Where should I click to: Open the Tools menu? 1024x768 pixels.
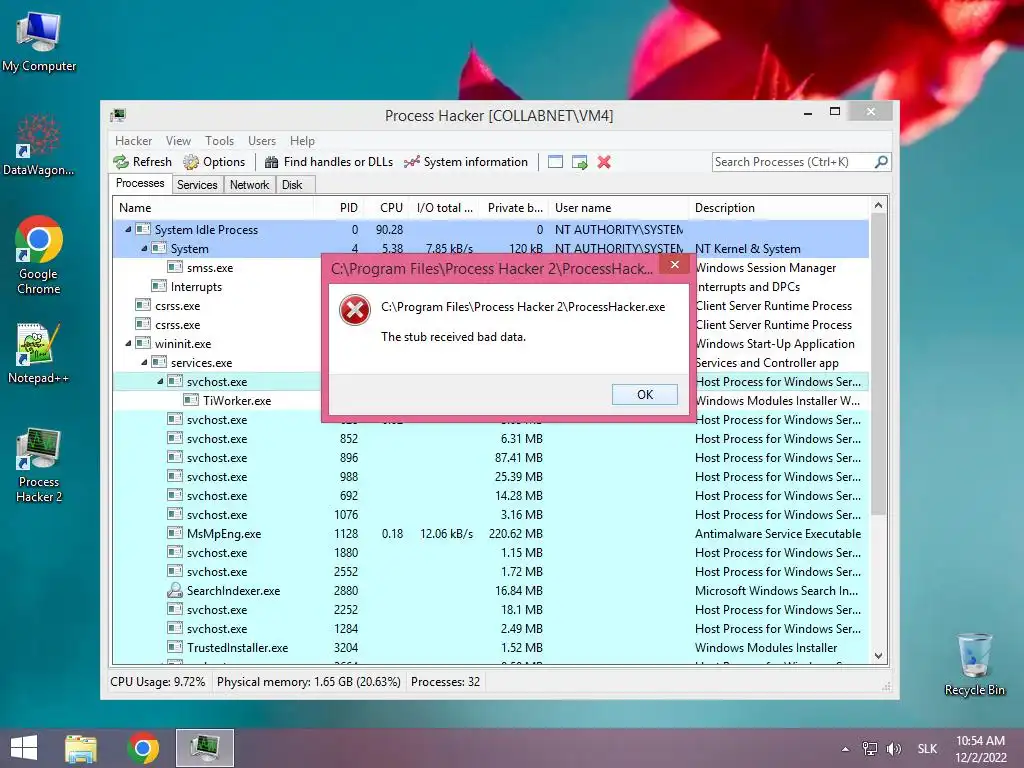[219, 141]
